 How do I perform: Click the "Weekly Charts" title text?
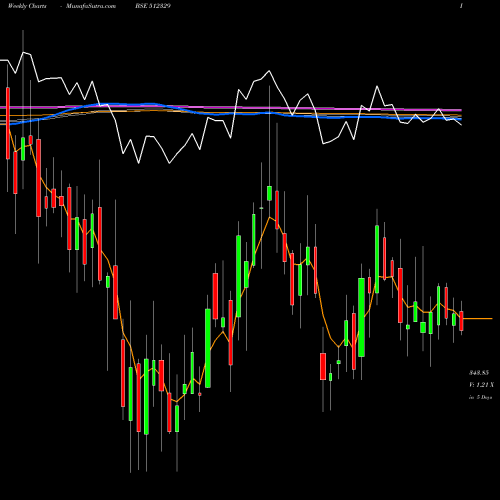point(27,6)
